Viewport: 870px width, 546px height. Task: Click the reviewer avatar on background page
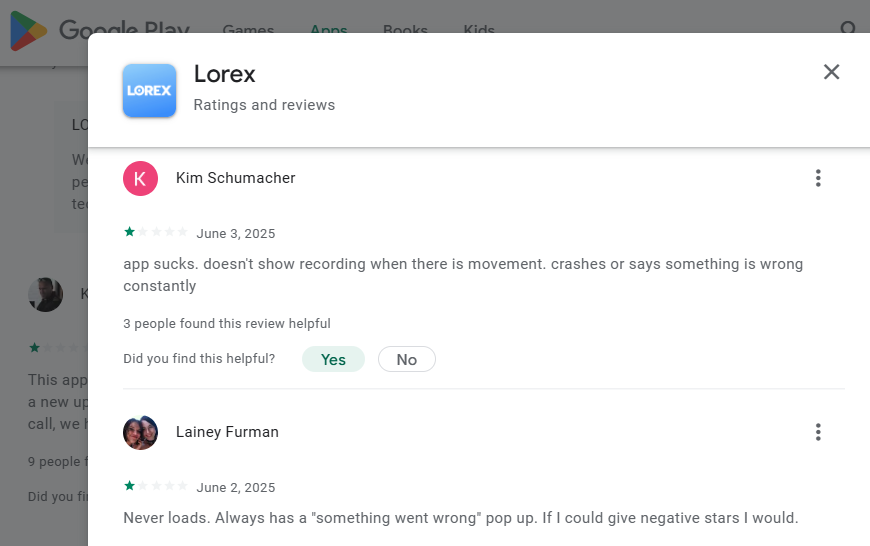(45, 294)
